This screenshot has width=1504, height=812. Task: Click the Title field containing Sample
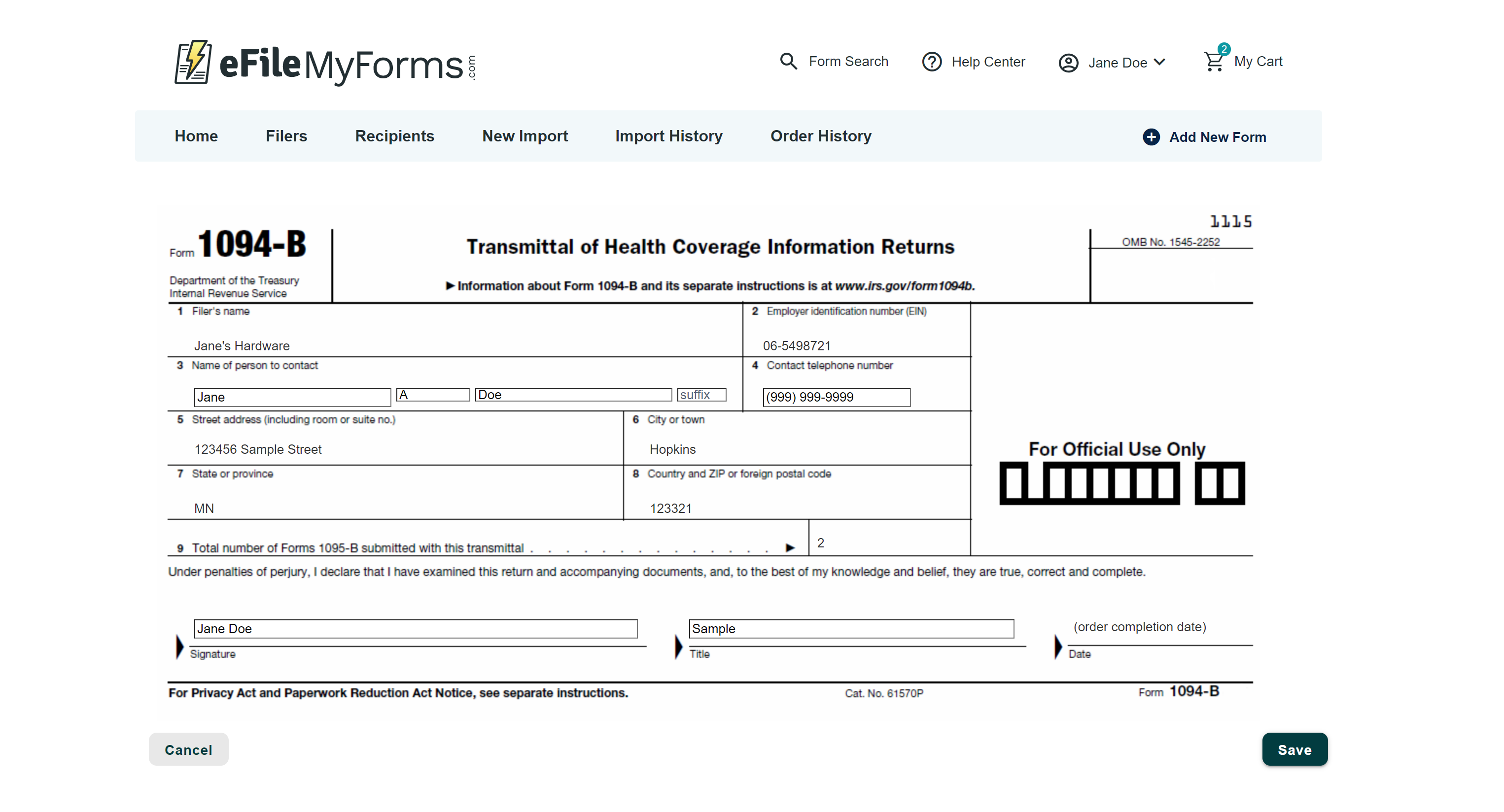[x=851, y=629]
